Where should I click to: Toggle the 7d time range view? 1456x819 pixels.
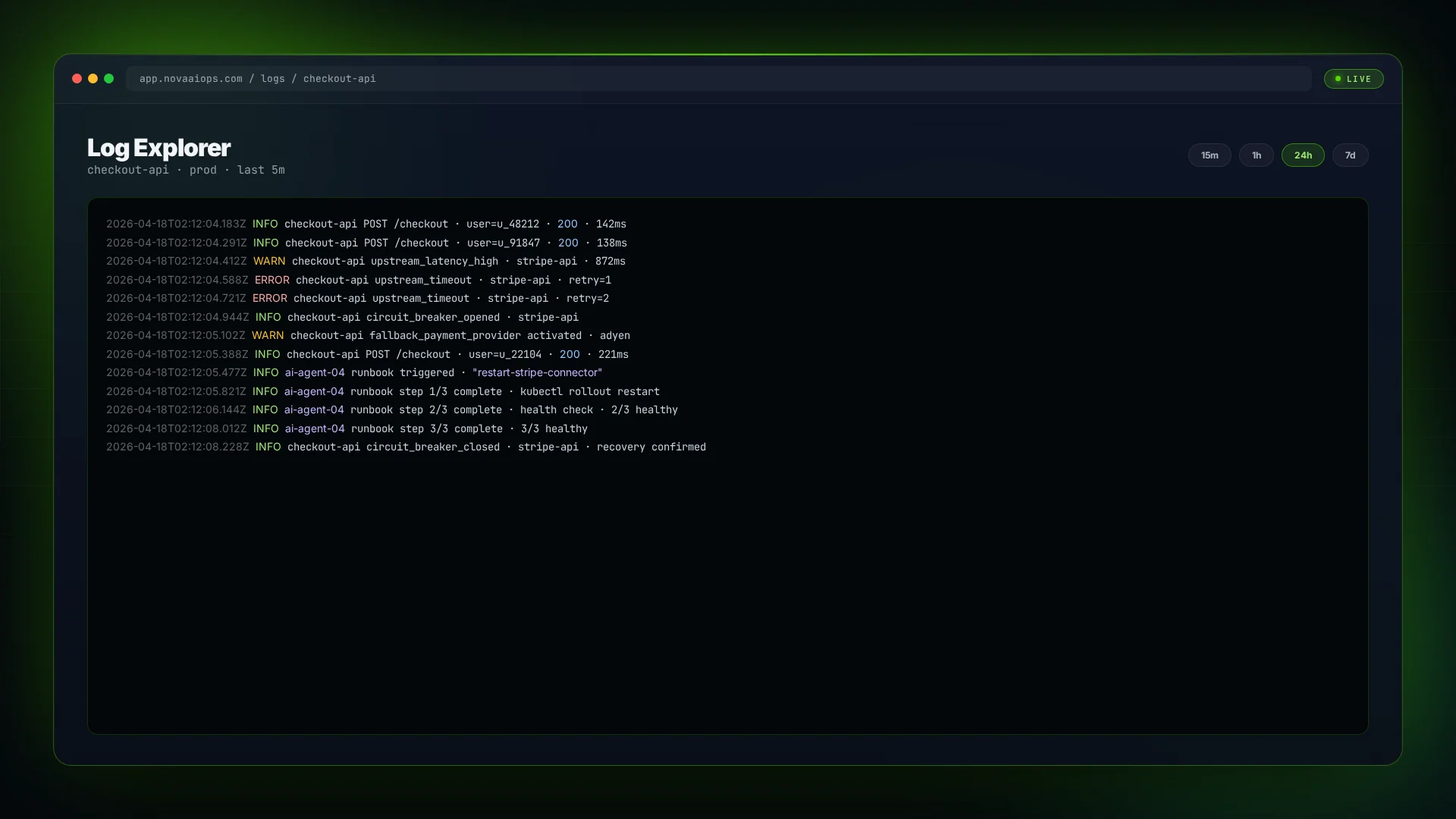(1350, 155)
